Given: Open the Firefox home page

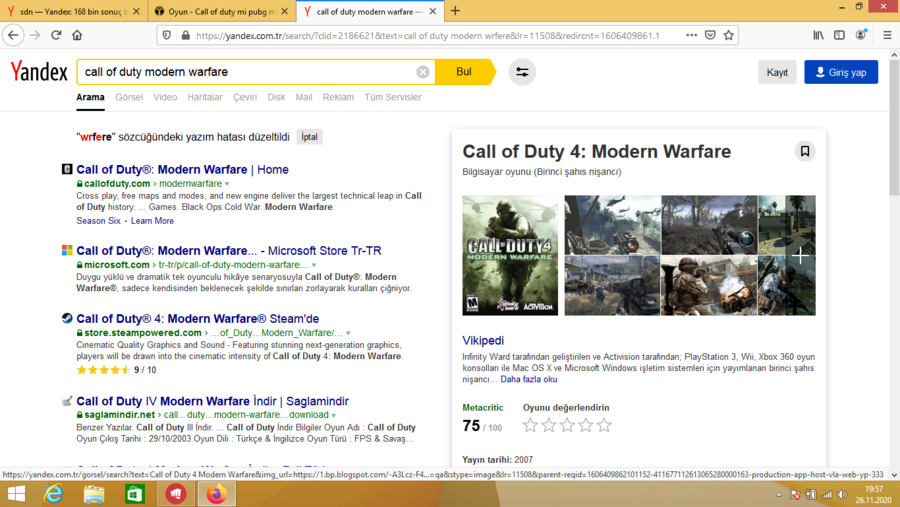Looking at the screenshot, I should [77, 35].
